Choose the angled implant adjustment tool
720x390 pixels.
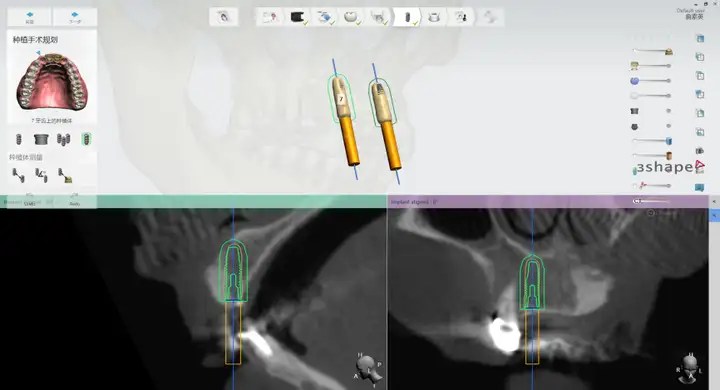pyautogui.click(x=41, y=175)
